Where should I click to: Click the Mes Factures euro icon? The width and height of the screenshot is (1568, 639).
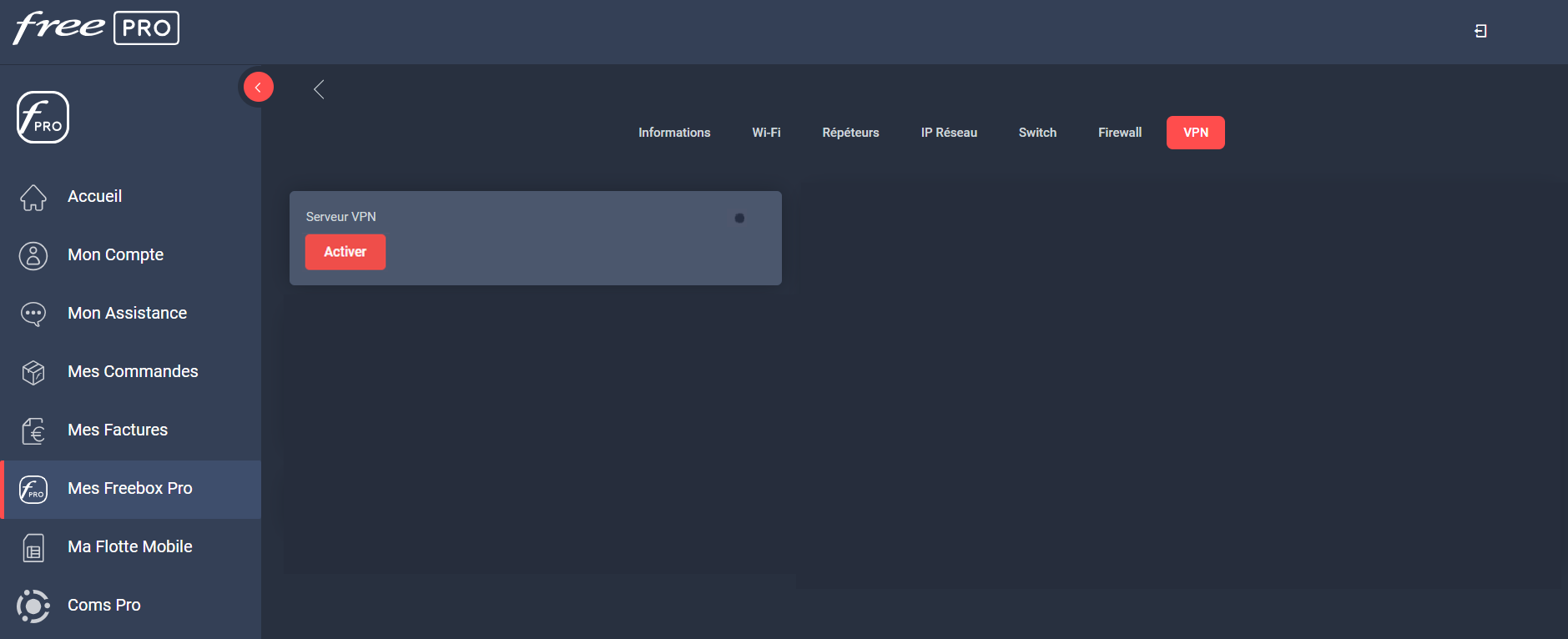click(33, 430)
